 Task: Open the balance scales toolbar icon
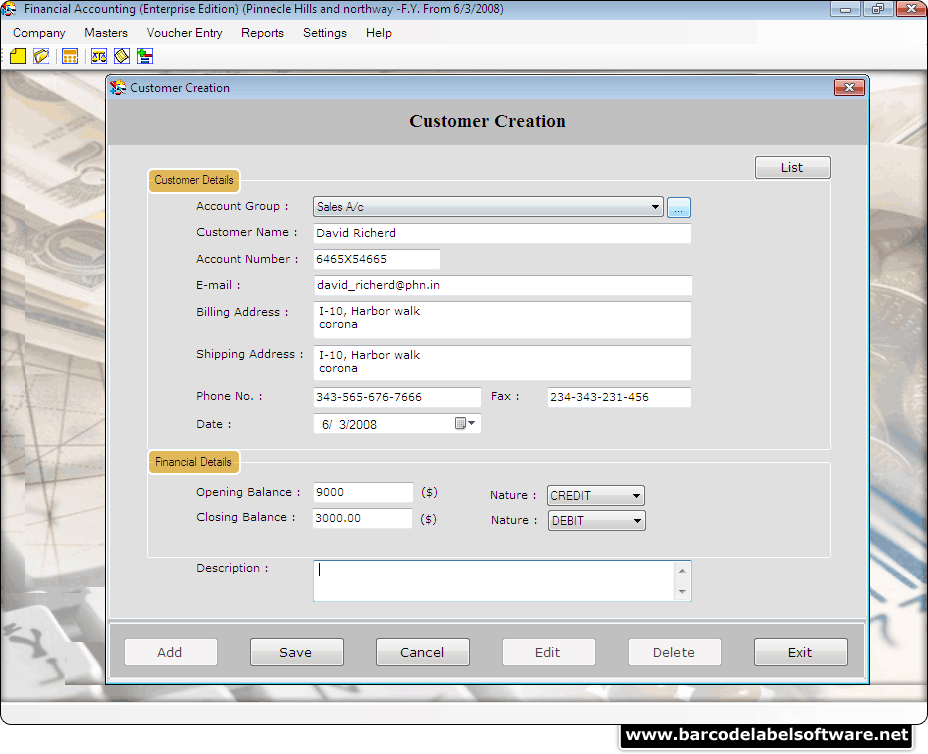(x=99, y=56)
